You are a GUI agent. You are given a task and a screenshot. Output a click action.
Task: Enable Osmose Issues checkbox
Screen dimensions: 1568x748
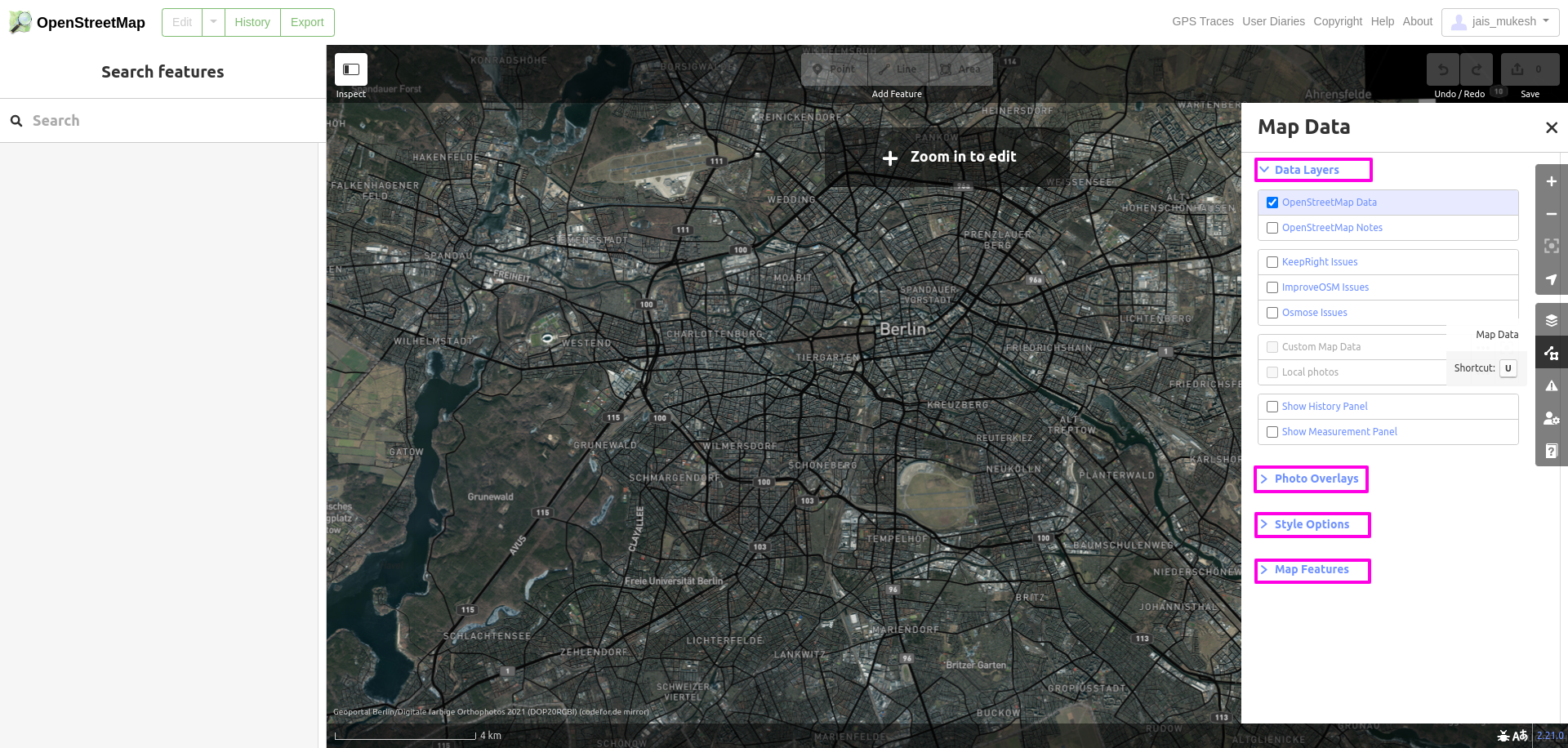1272,313
